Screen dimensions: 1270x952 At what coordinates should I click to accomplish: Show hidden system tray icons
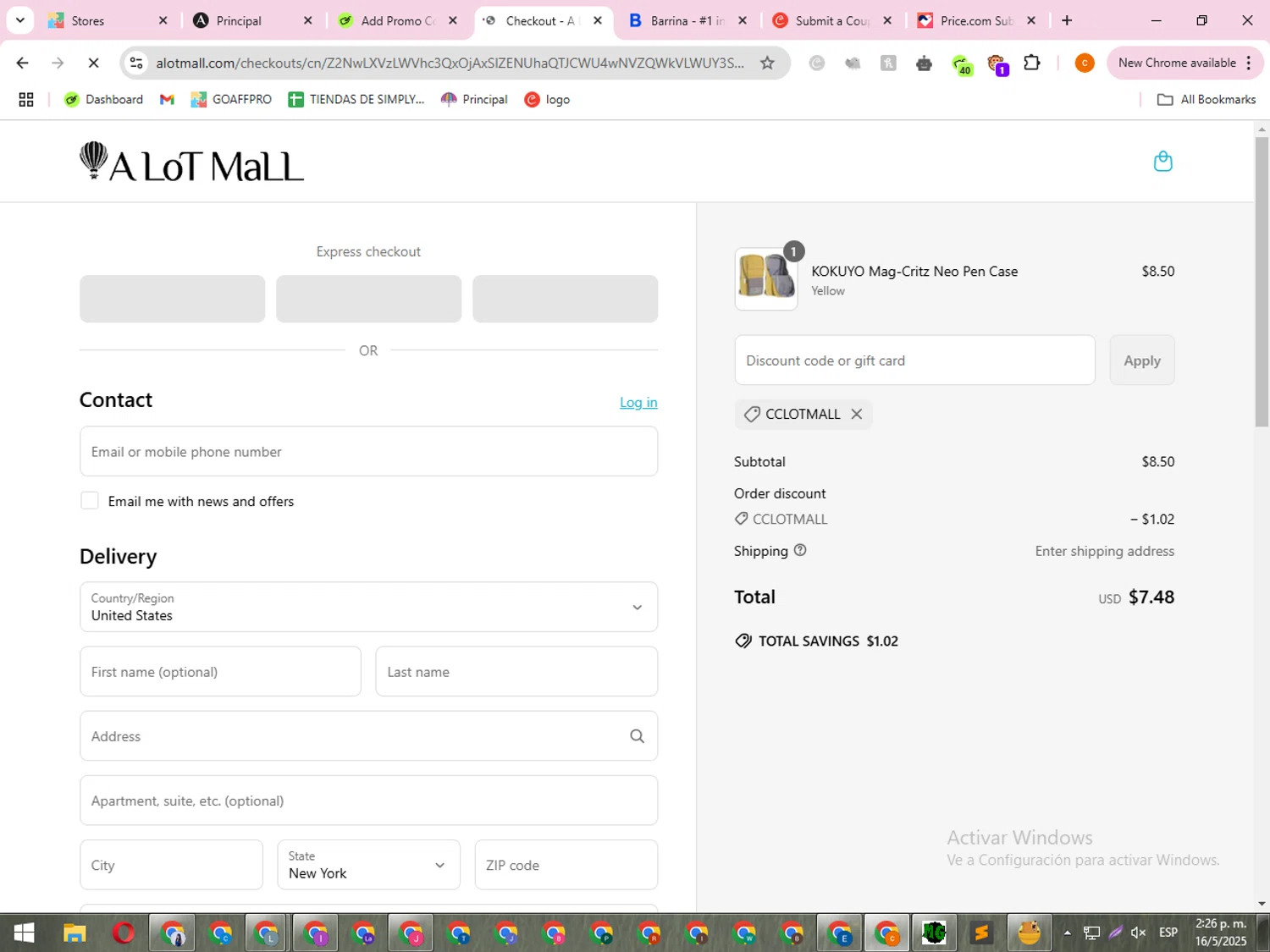click(x=1067, y=933)
